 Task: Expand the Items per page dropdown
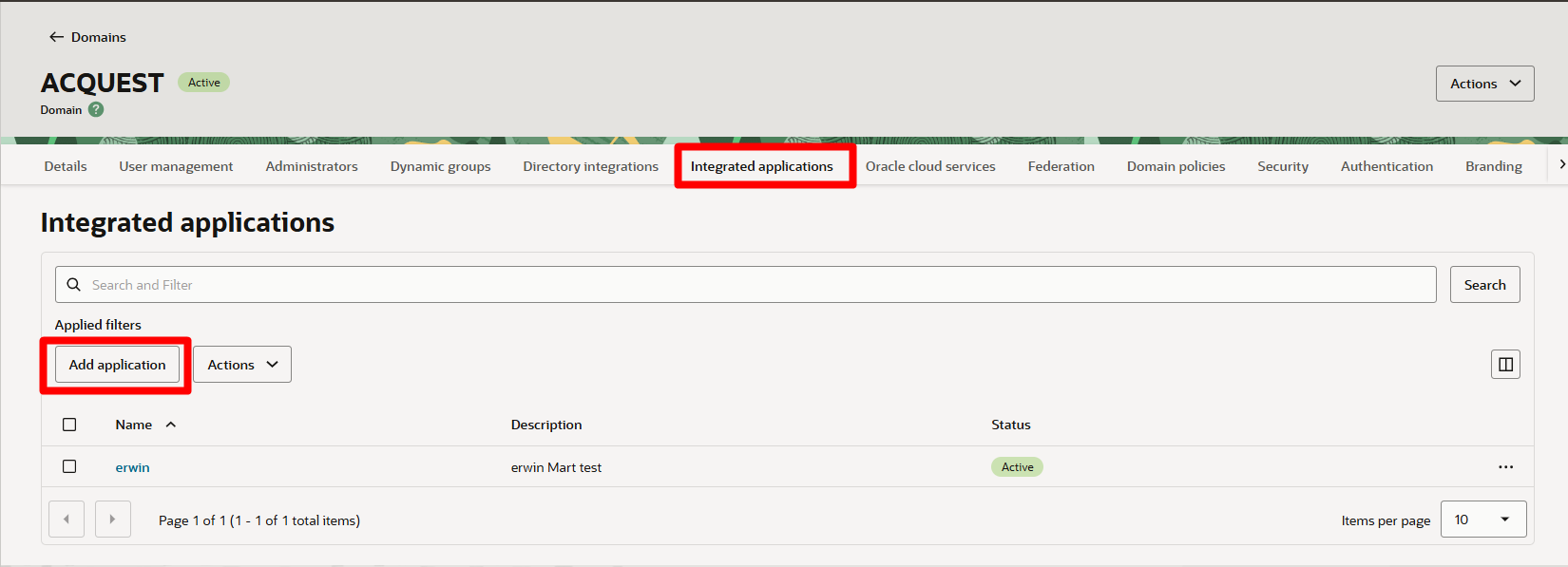(x=1482, y=520)
